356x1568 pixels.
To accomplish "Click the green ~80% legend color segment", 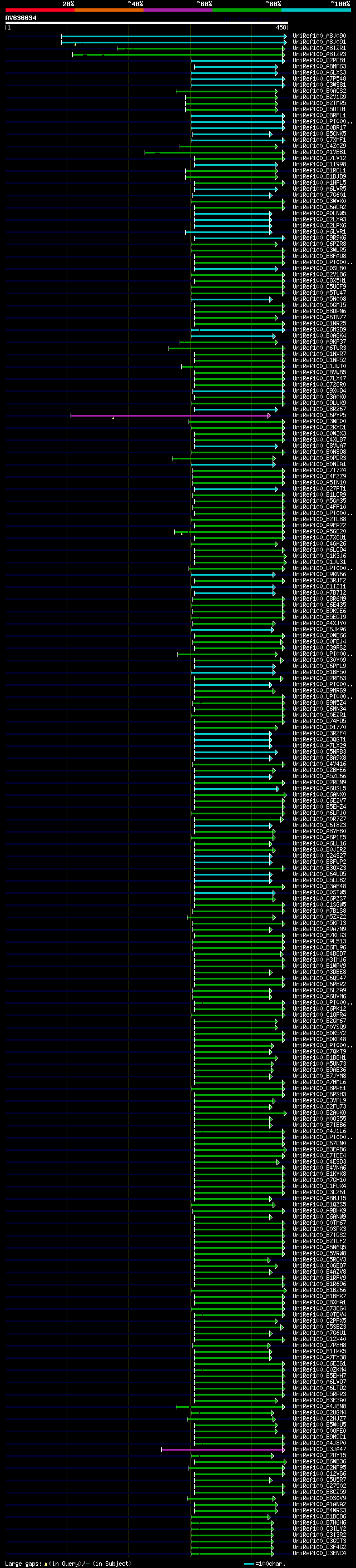I will coord(247,10).
